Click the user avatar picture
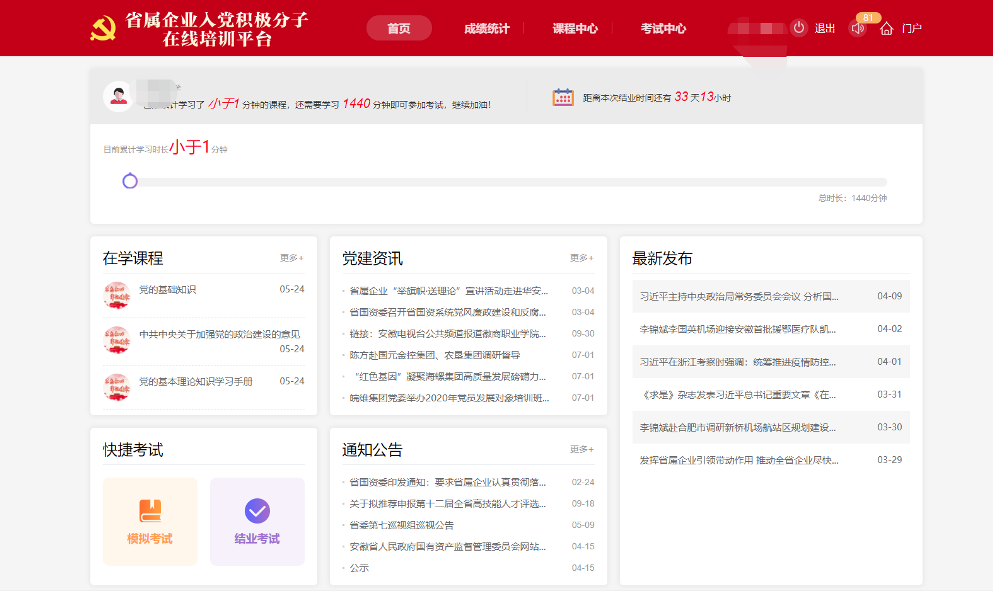The width and height of the screenshot is (993, 592). (x=118, y=95)
